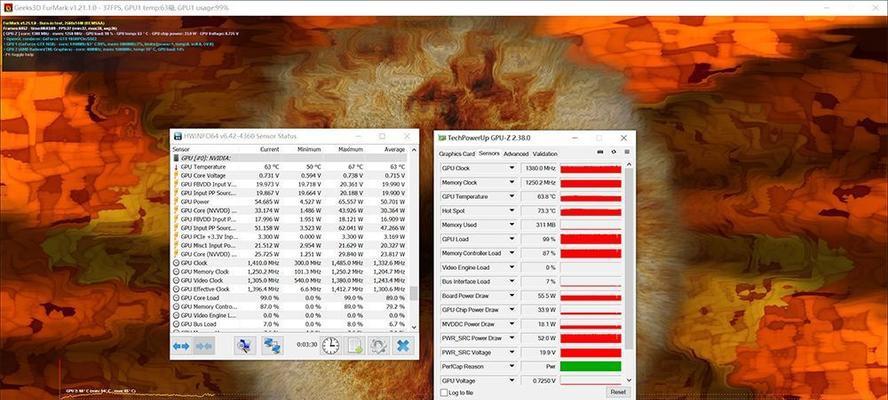The width and height of the screenshot is (888, 400).
Task: Click the circle icon beside GPU Clock in HWiNFO
Action: click(x=176, y=263)
